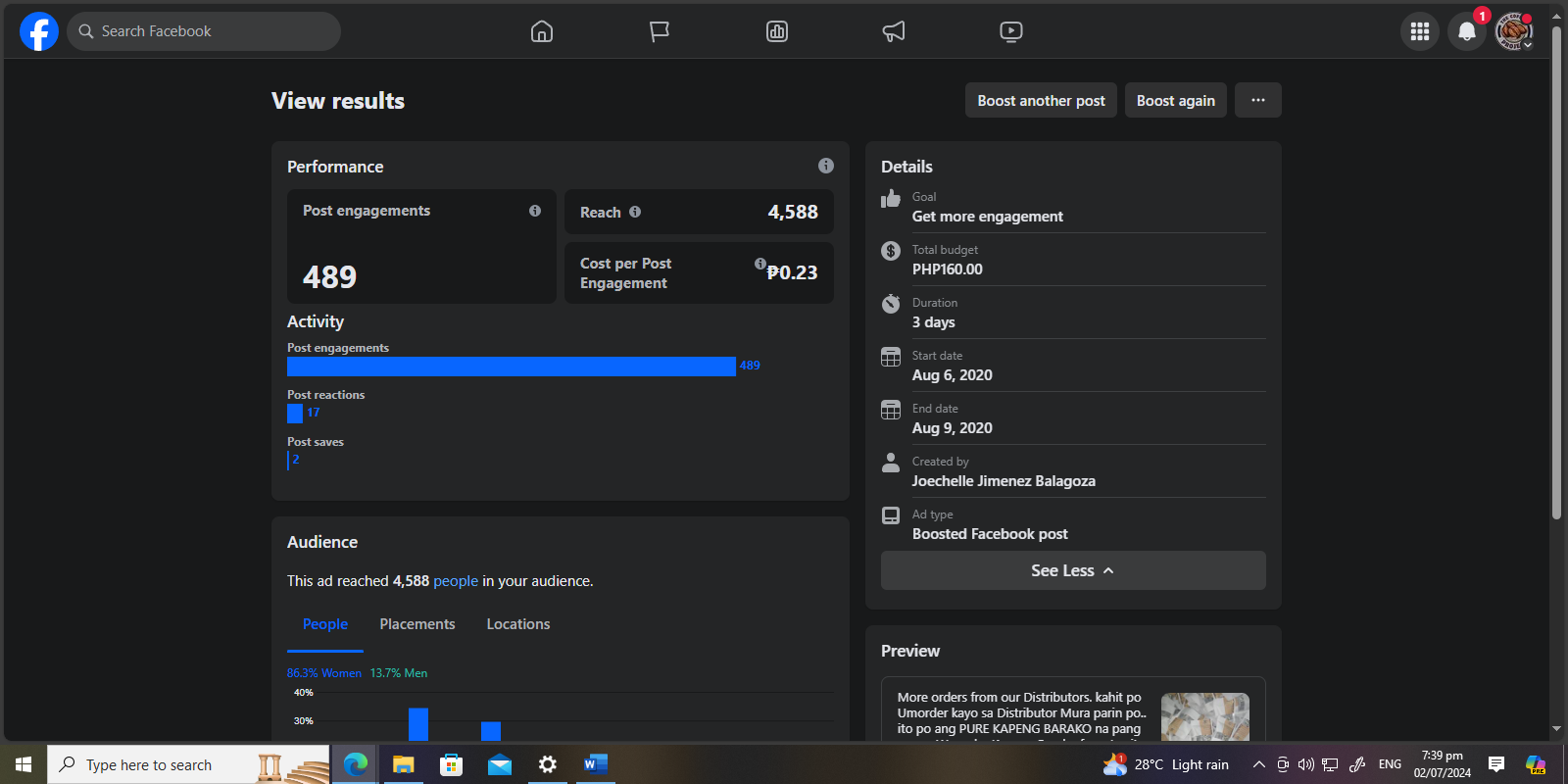Screen dimensions: 1568x784
Task: Click the Post saves bar
Action: click(x=288, y=461)
